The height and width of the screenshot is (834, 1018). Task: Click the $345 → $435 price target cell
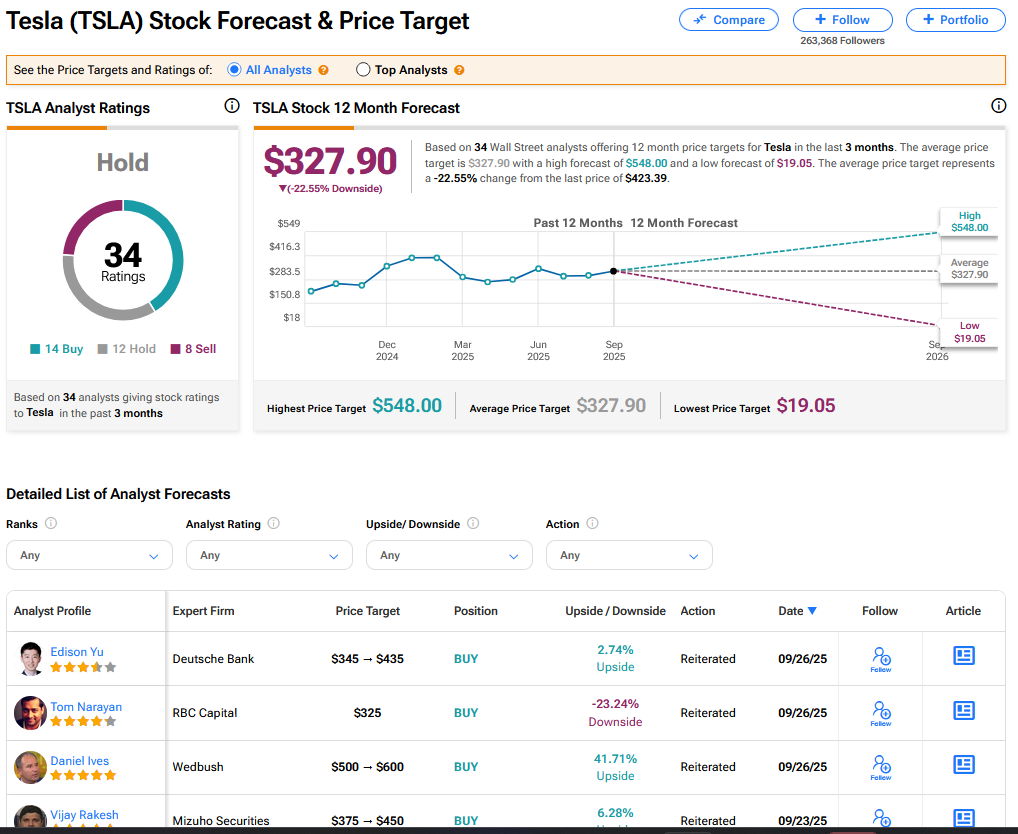367,659
